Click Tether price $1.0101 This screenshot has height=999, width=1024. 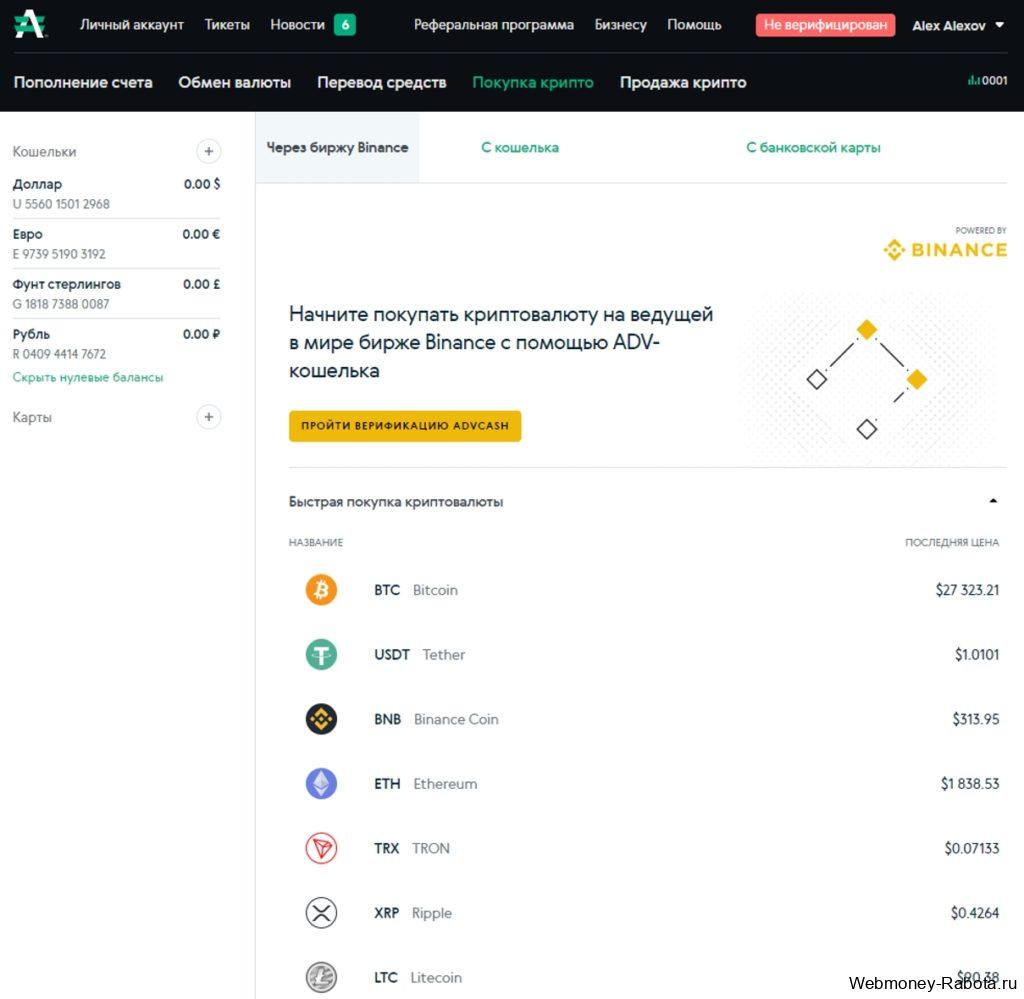tap(976, 654)
